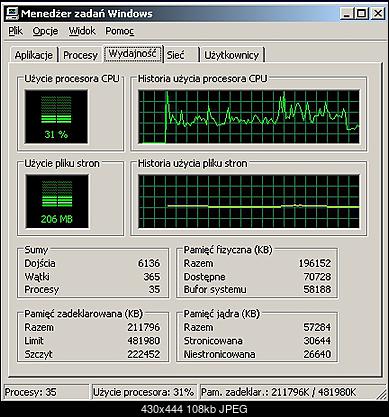389x417 pixels.
Task: Click the Limit value 481980
Action: 144,341
